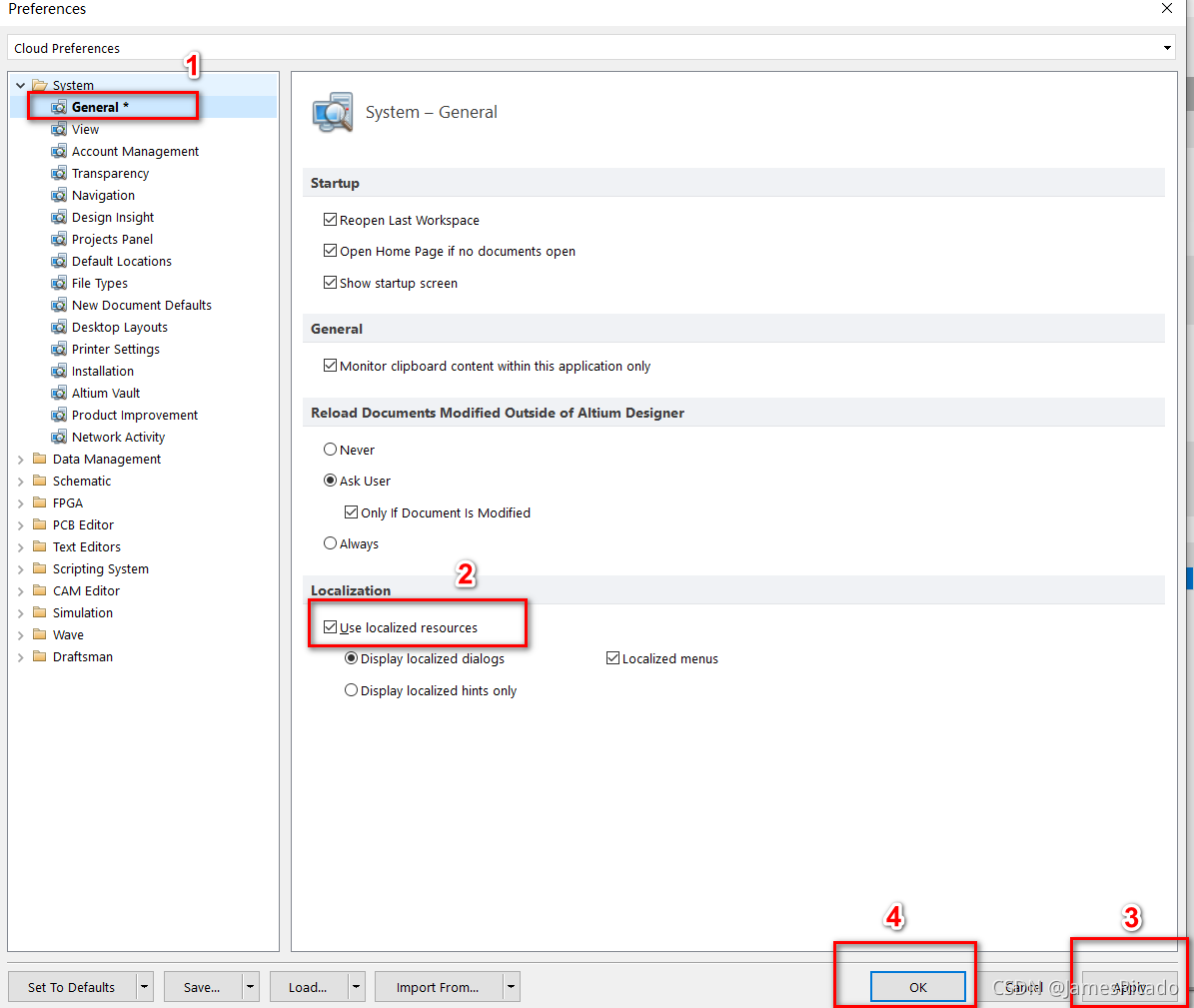
Task: Click the PCB Editor folder icon
Action: [40, 524]
